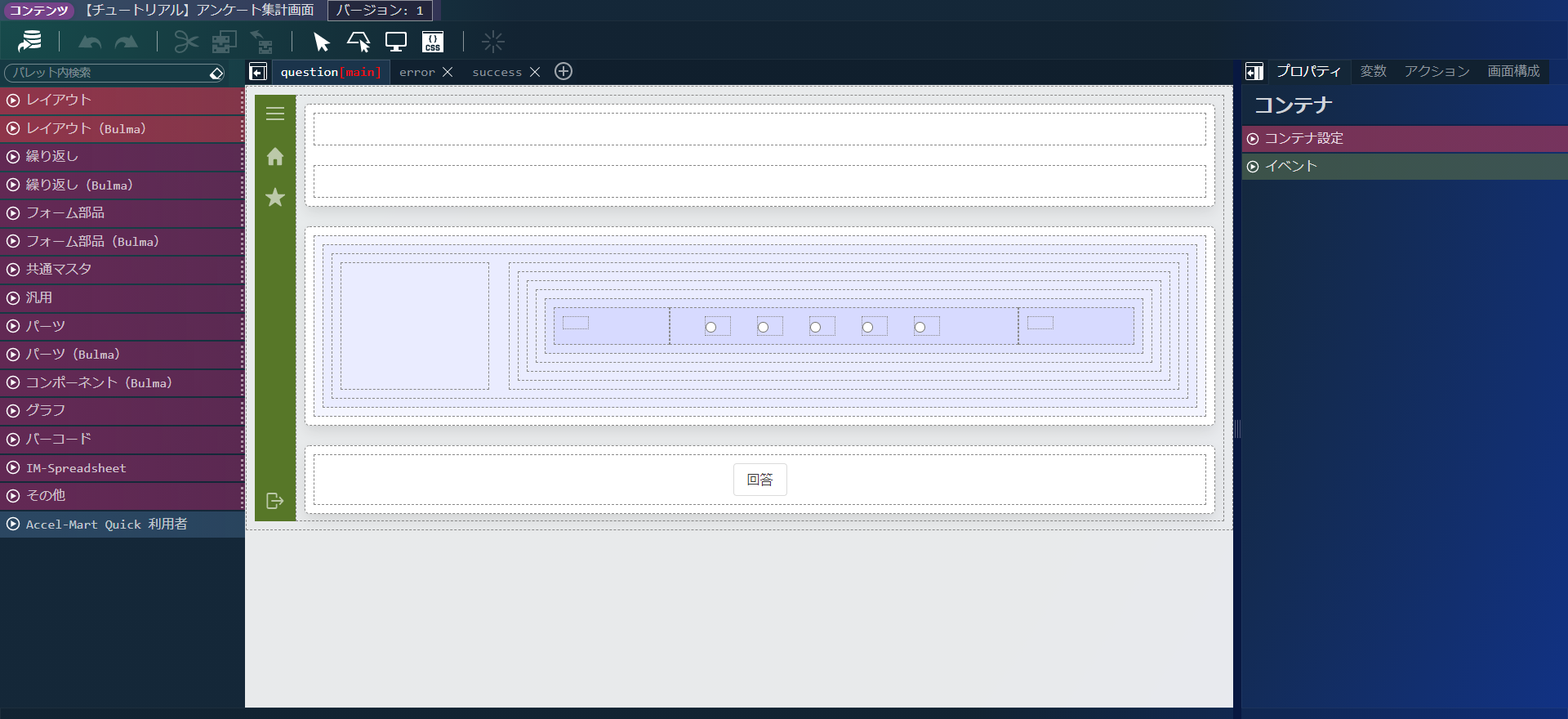Select the third radio button in the row
Image resolution: width=1568 pixels, height=719 pixels.
pyautogui.click(x=816, y=327)
